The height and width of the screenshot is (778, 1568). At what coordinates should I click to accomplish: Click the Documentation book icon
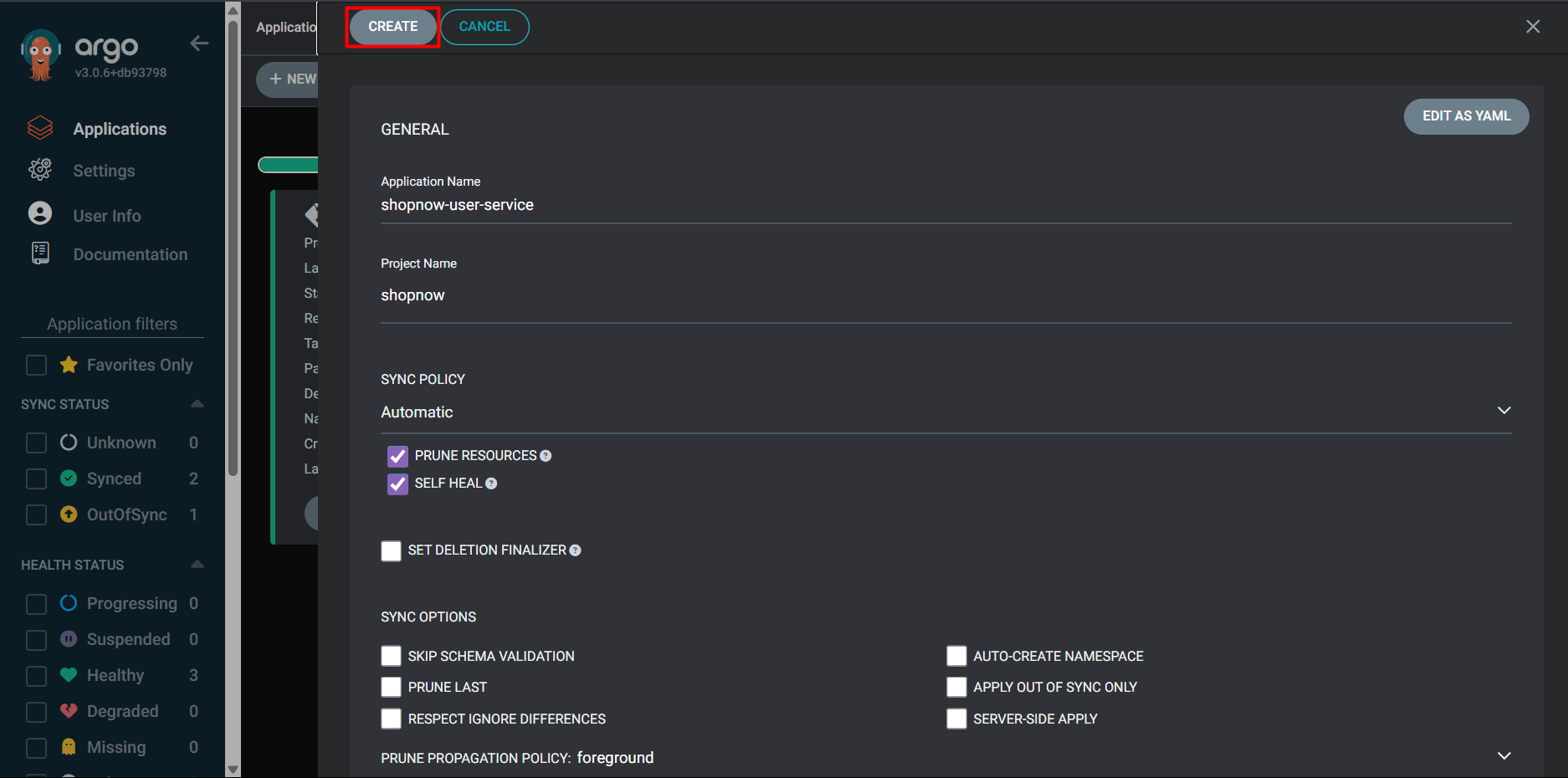[x=40, y=253]
